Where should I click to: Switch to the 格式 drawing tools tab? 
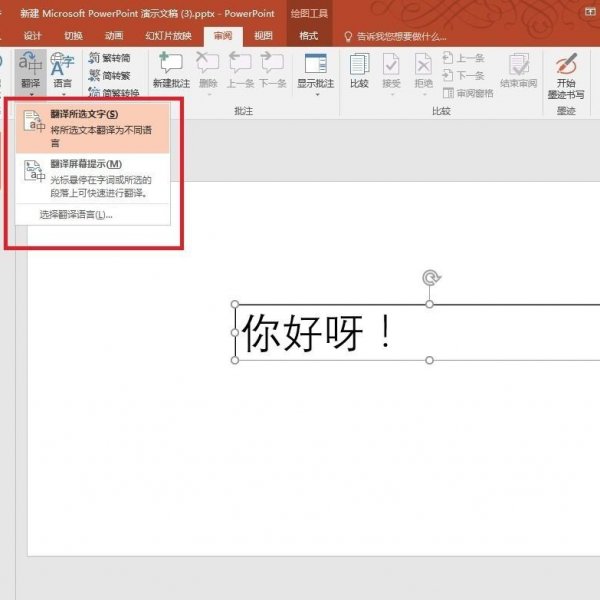pyautogui.click(x=309, y=35)
